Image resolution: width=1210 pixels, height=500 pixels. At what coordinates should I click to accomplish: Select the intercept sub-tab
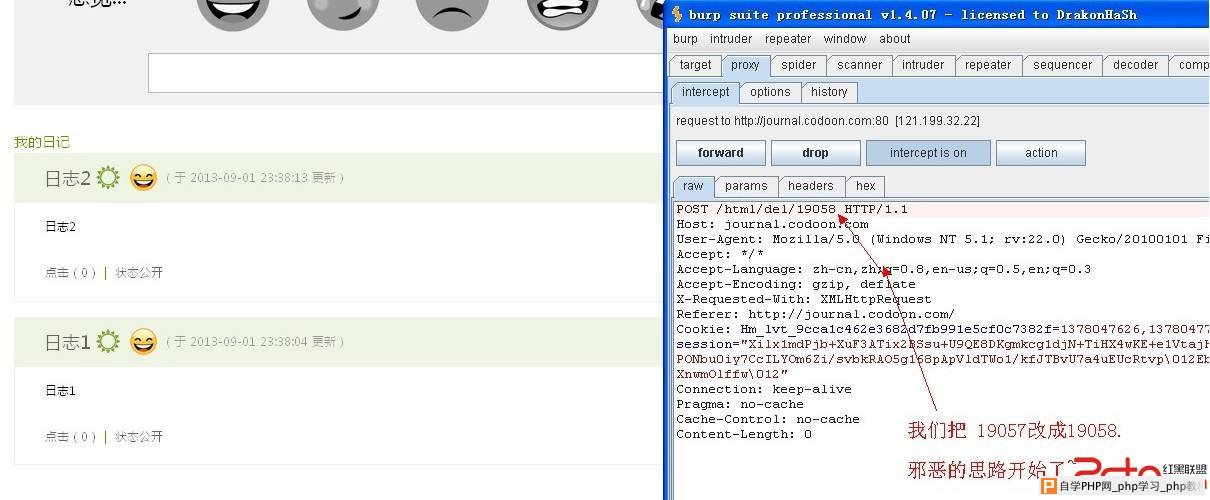point(706,92)
